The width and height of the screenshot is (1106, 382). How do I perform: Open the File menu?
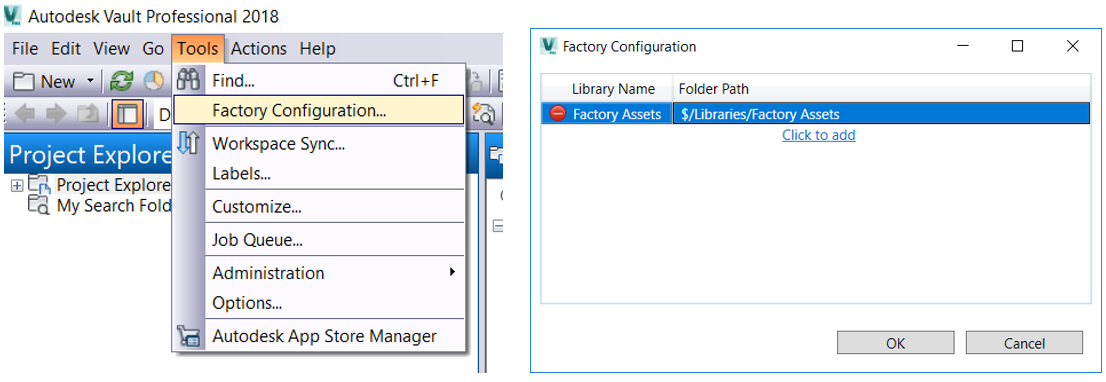click(x=24, y=49)
